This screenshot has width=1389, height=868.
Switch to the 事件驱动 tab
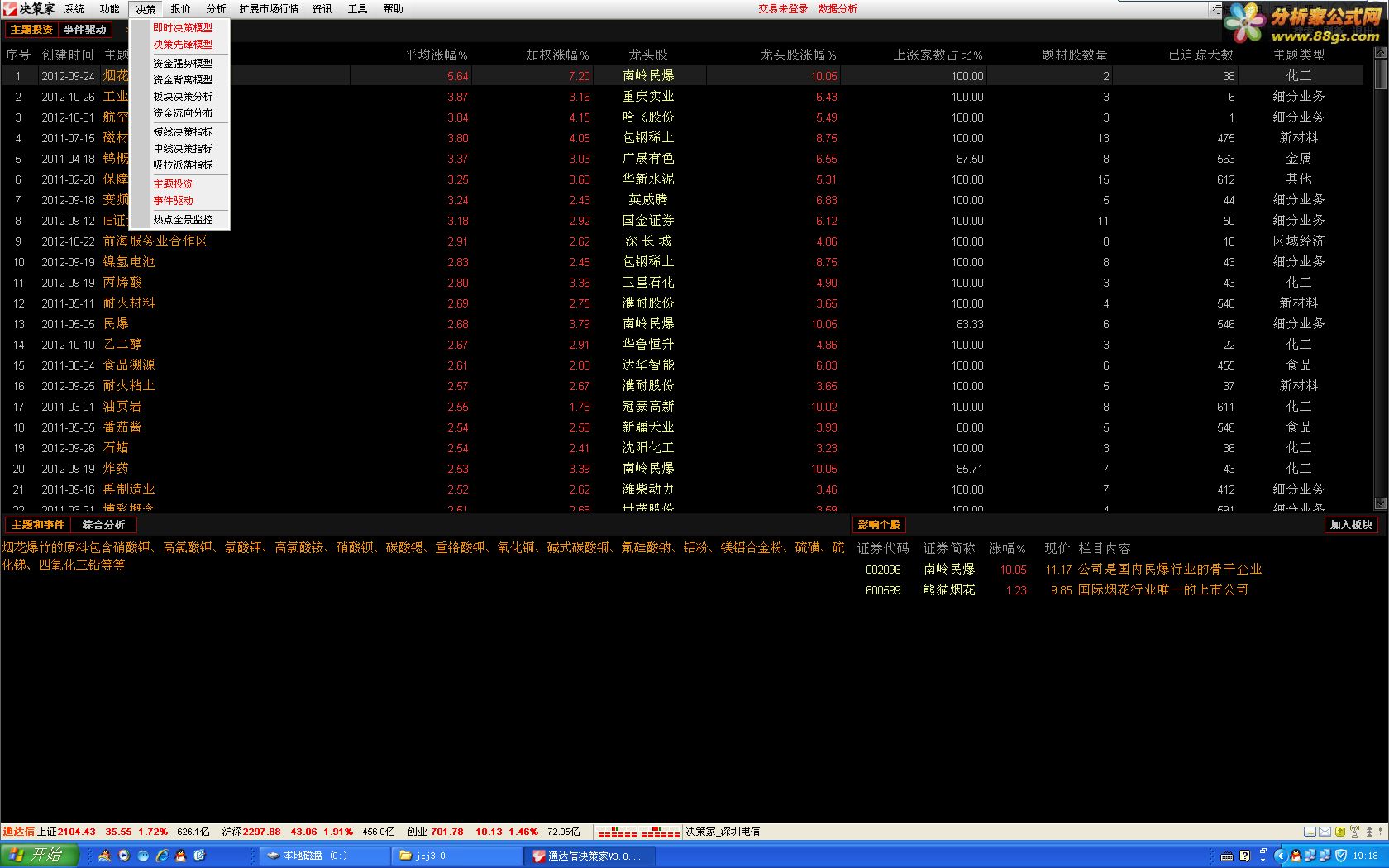(85, 30)
